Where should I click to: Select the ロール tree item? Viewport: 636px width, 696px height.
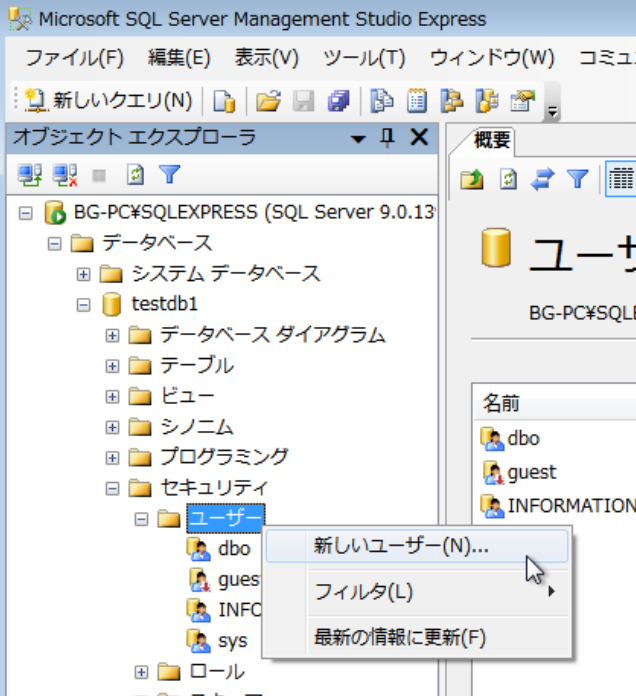pos(217,672)
